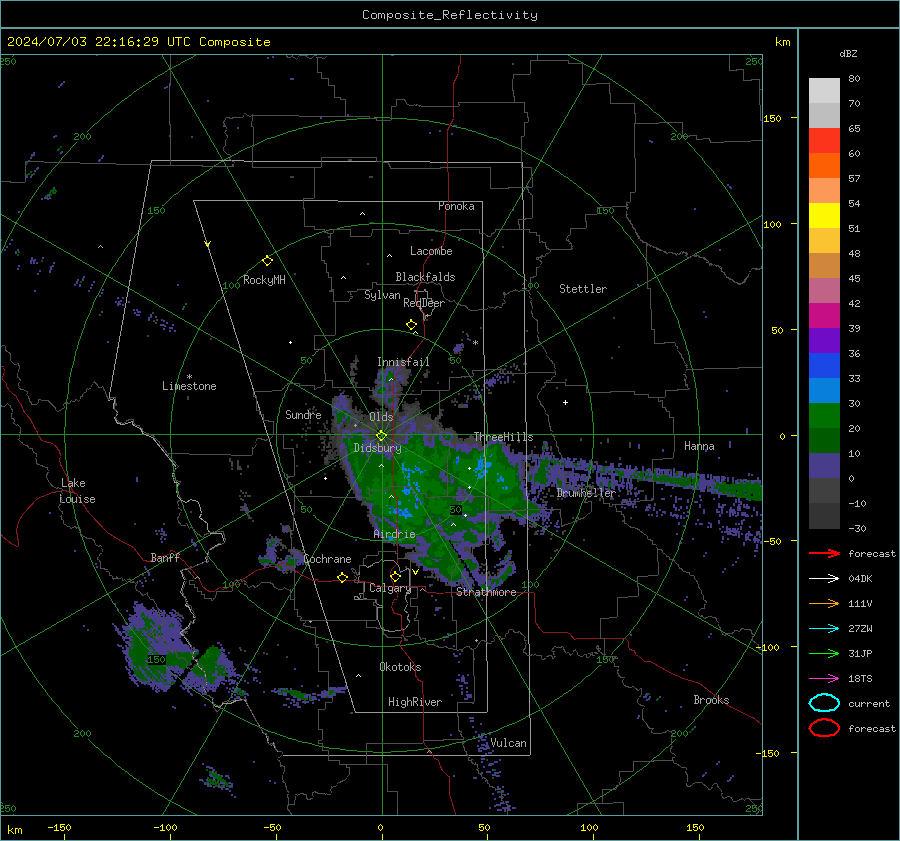Select the tan 45-48 dBZ legend swatch
Screen dimensions: 900x841
coord(824,266)
